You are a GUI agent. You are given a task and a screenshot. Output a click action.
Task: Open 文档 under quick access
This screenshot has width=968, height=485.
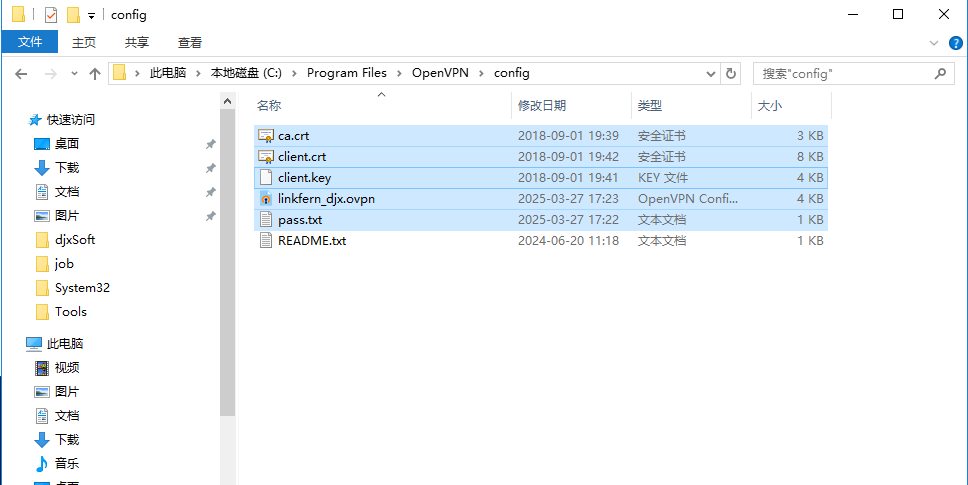pos(67,192)
